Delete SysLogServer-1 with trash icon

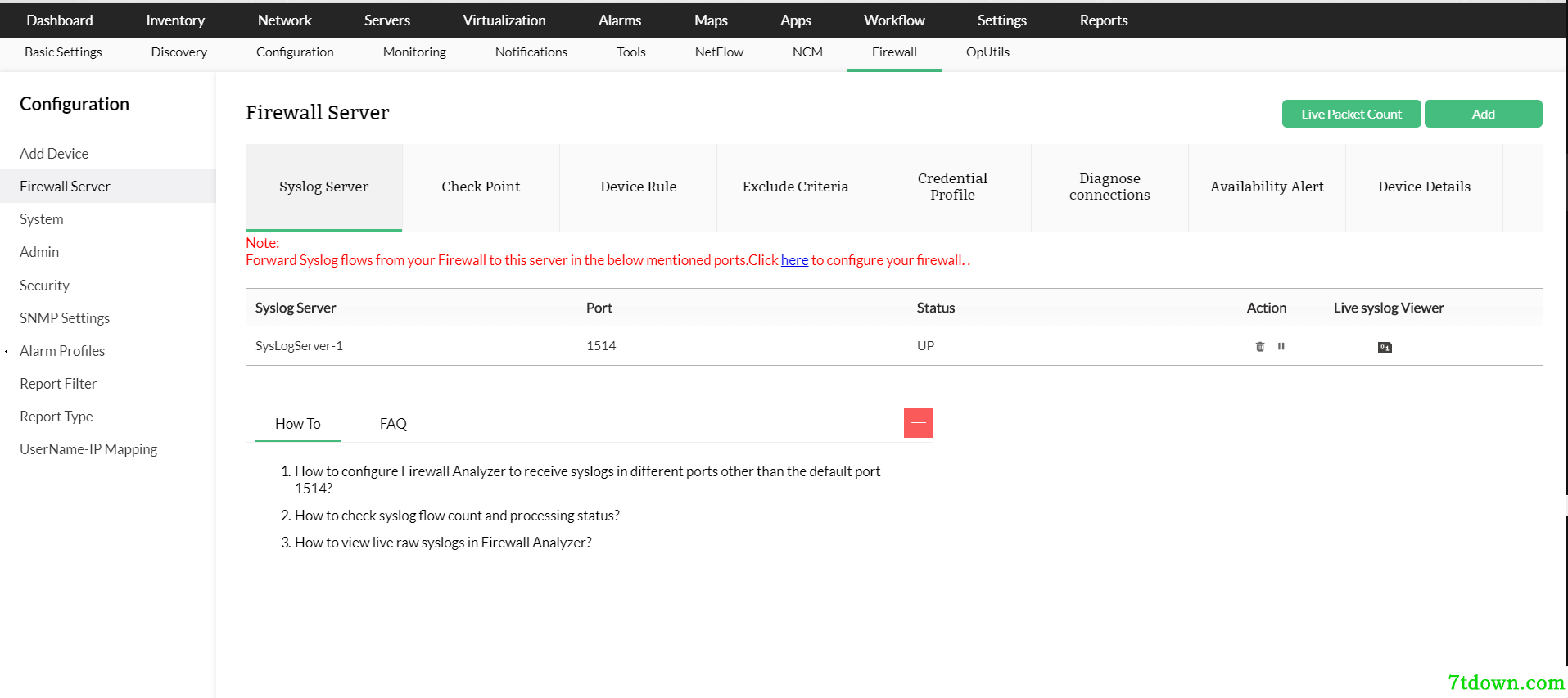pyautogui.click(x=1260, y=347)
